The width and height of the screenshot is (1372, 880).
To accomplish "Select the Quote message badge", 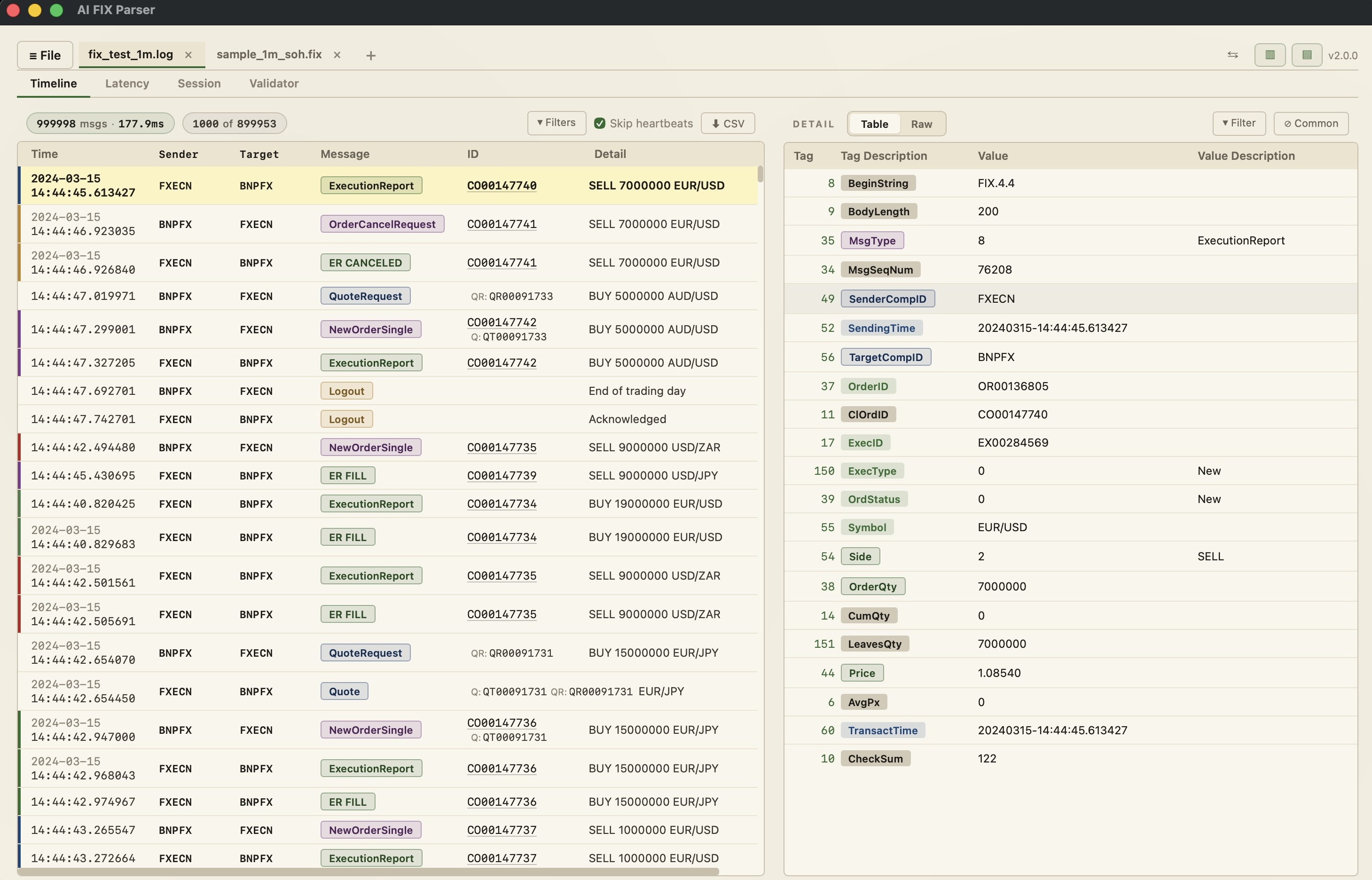I will pyautogui.click(x=344, y=691).
